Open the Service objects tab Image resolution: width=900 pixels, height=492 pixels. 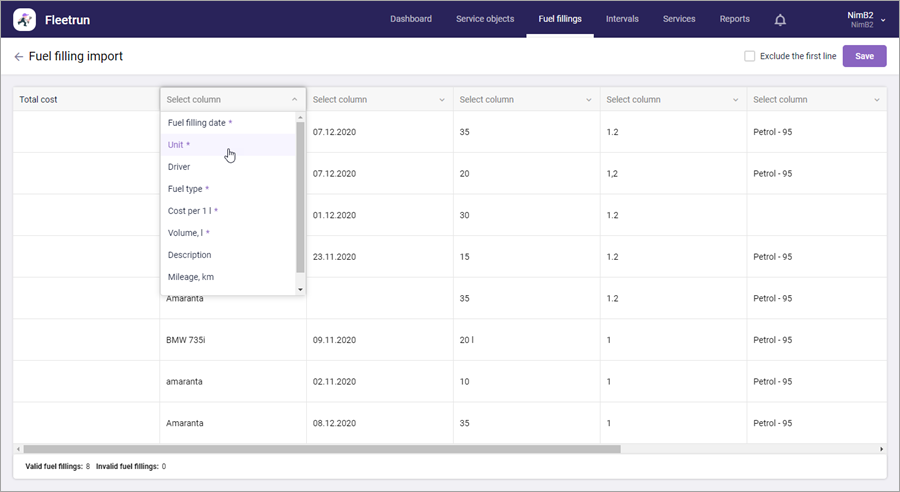(x=485, y=19)
